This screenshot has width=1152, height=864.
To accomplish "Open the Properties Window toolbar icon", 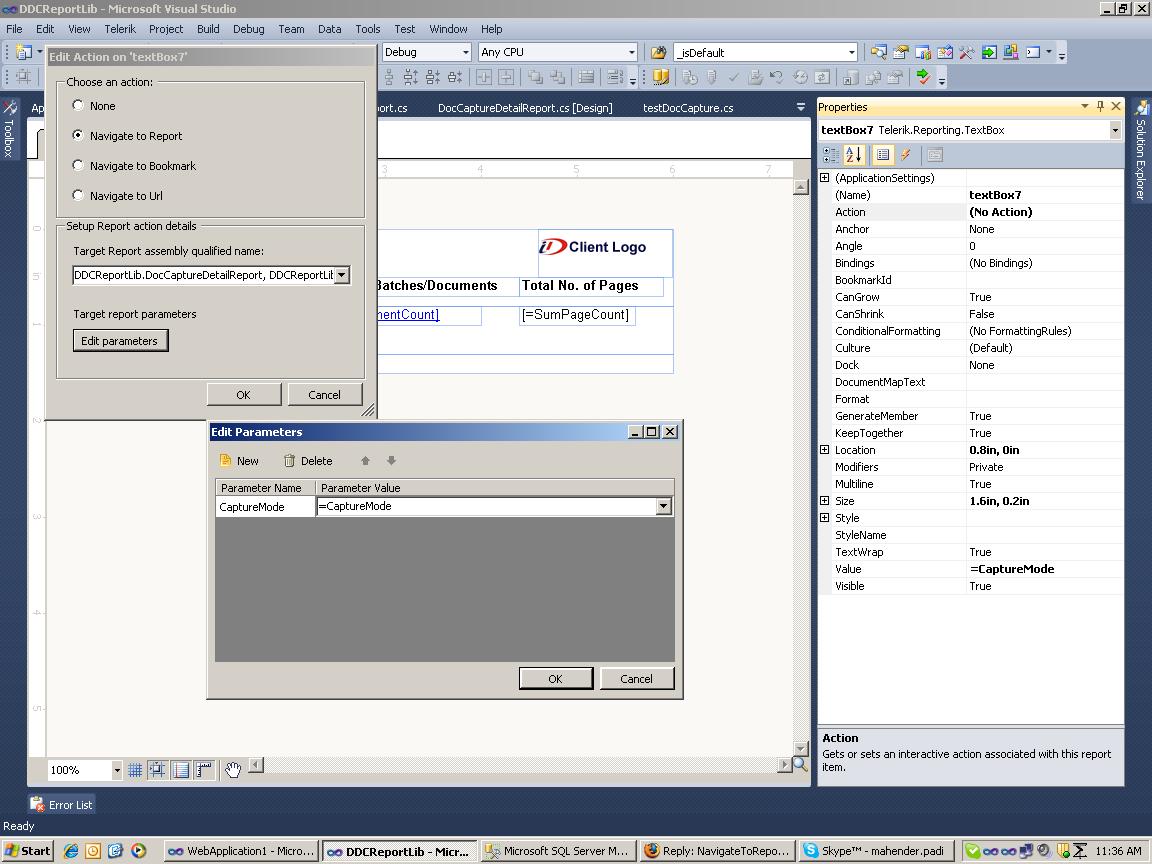I will point(901,52).
